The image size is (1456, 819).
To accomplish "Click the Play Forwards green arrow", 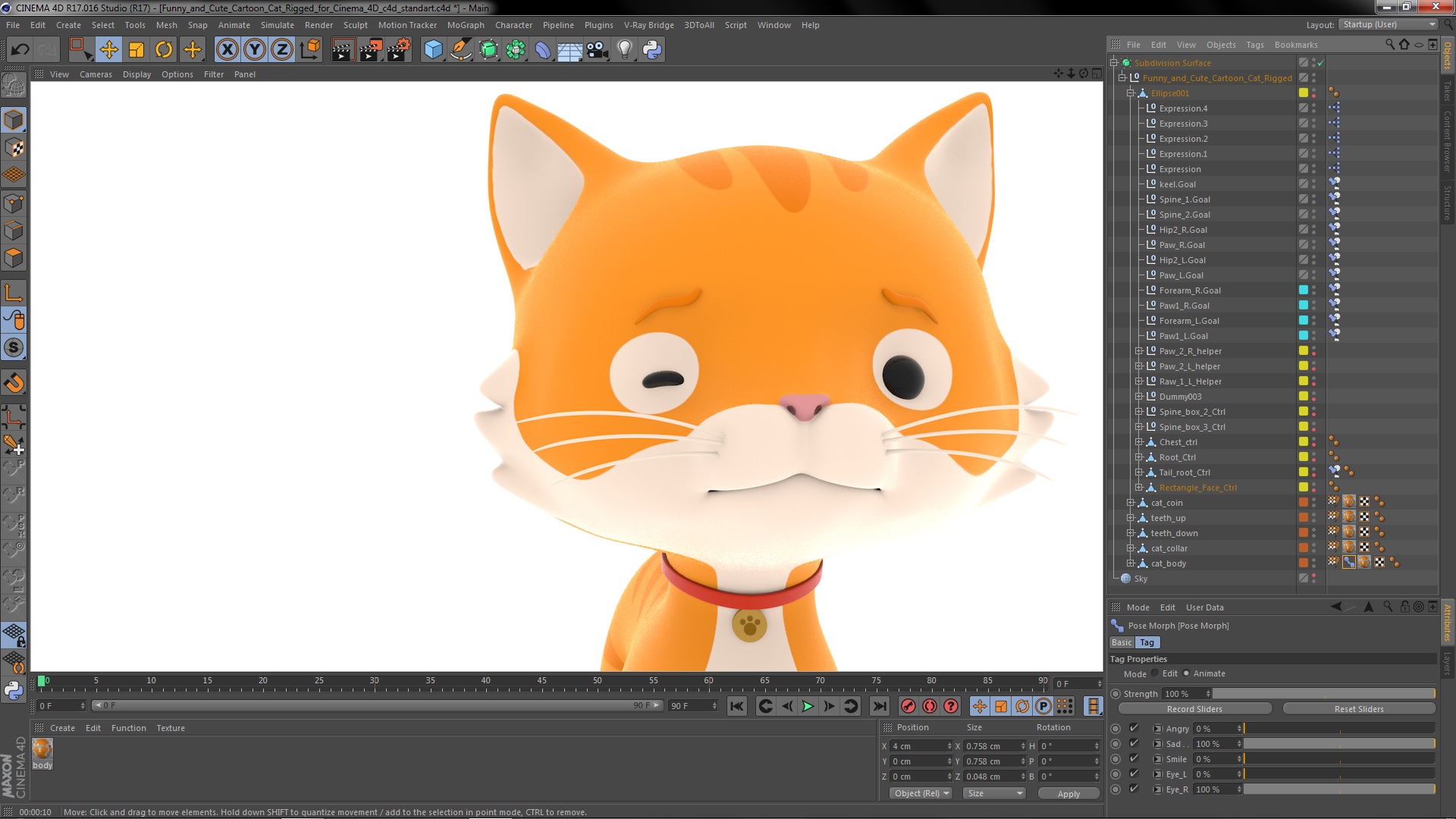I will 808,707.
